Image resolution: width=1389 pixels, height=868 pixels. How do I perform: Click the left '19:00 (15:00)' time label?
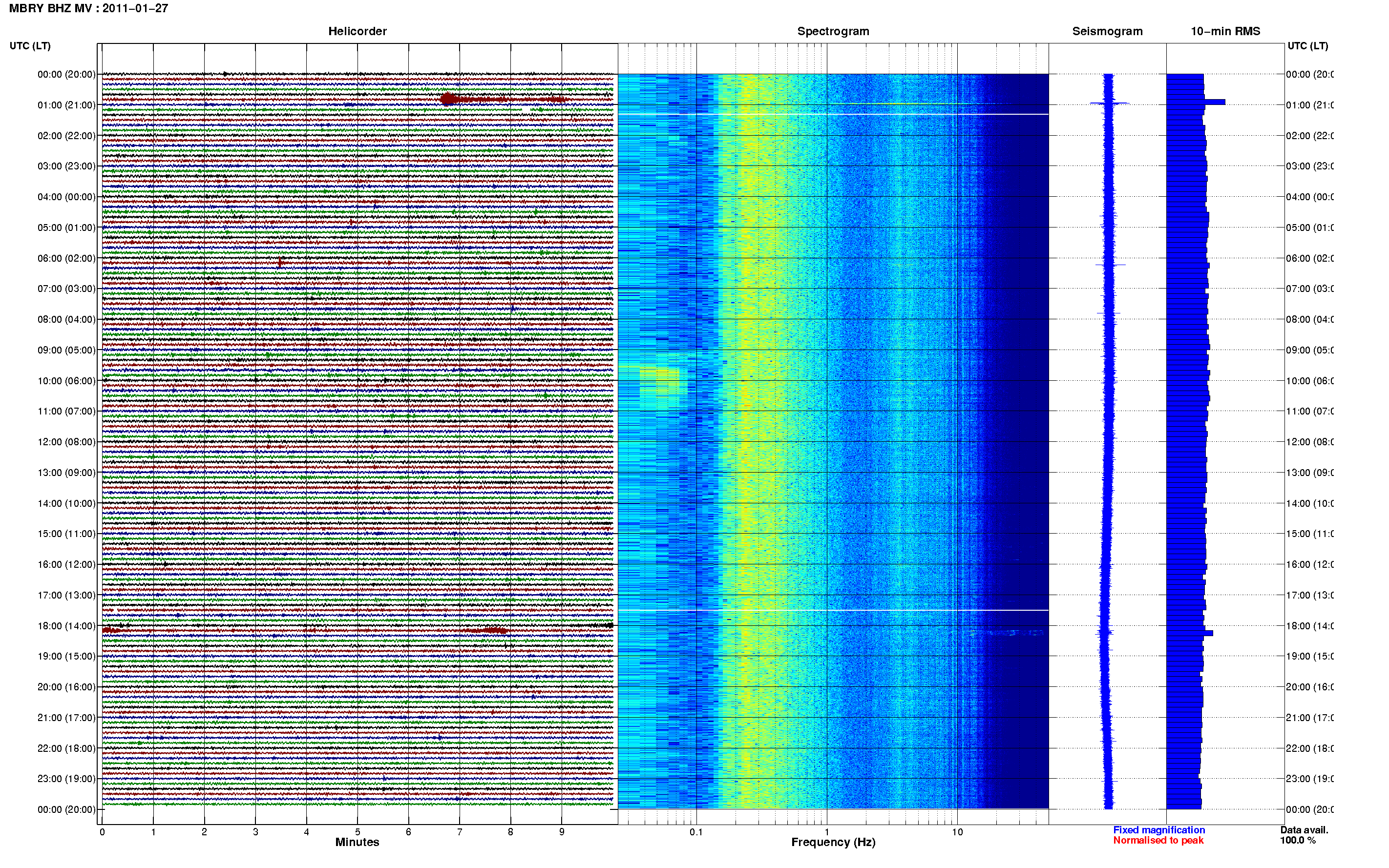(66, 656)
